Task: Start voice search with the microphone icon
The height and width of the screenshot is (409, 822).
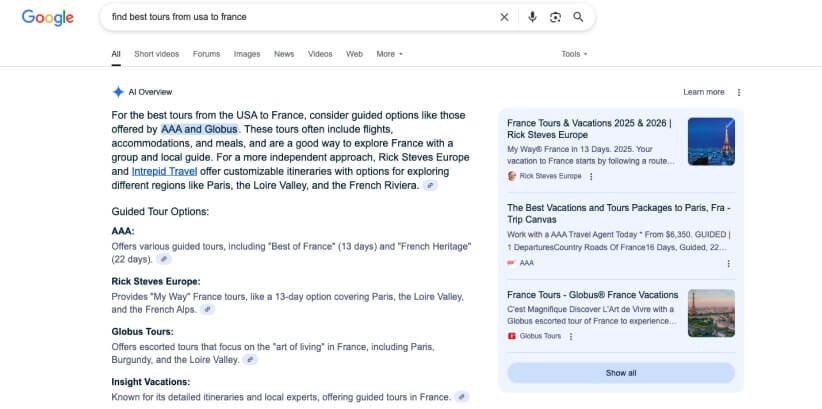Action: (532, 17)
